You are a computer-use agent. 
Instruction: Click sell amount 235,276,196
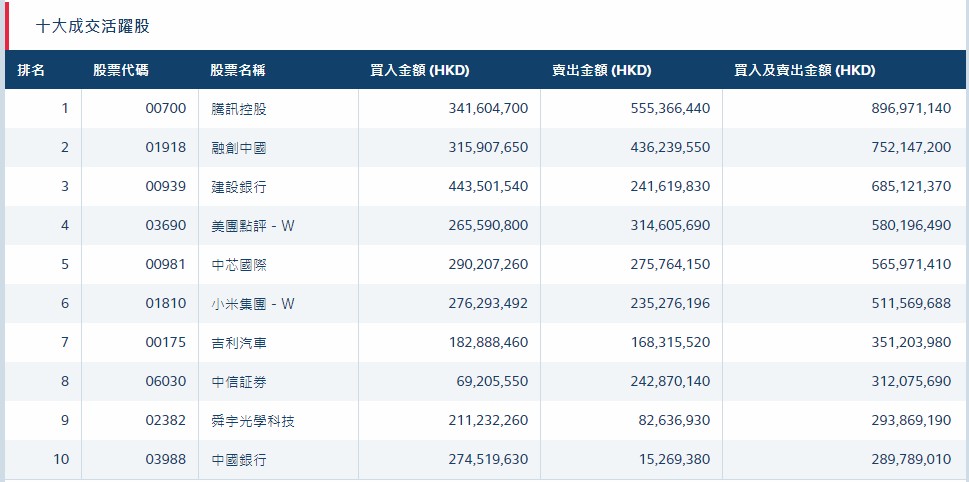(671, 303)
